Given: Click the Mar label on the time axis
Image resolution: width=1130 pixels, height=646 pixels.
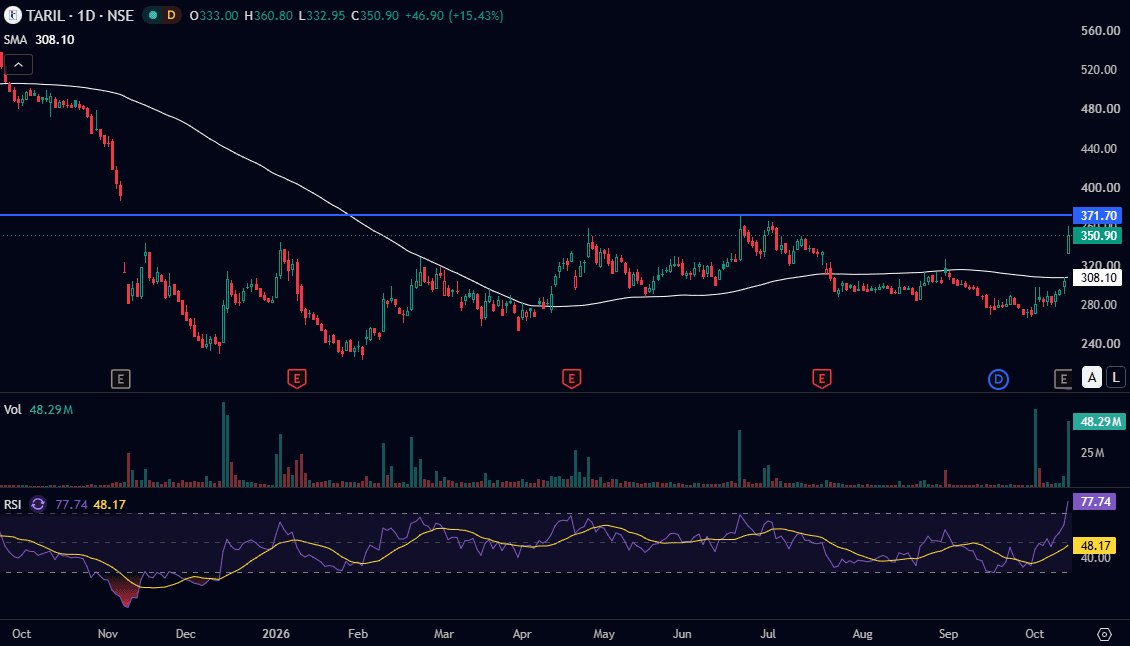Looking at the screenshot, I should [444, 634].
